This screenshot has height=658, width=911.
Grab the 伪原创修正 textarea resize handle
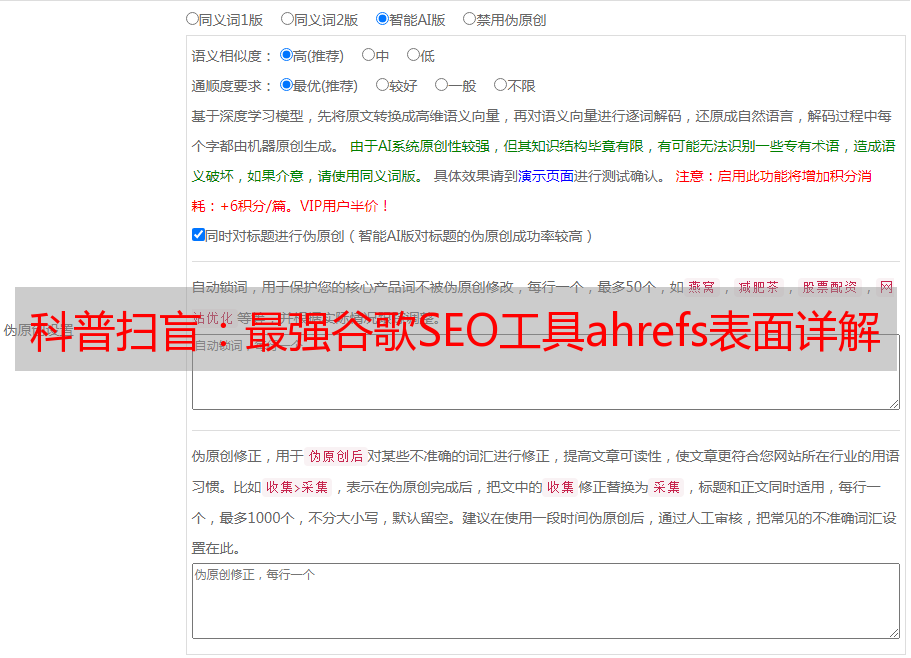point(894,632)
